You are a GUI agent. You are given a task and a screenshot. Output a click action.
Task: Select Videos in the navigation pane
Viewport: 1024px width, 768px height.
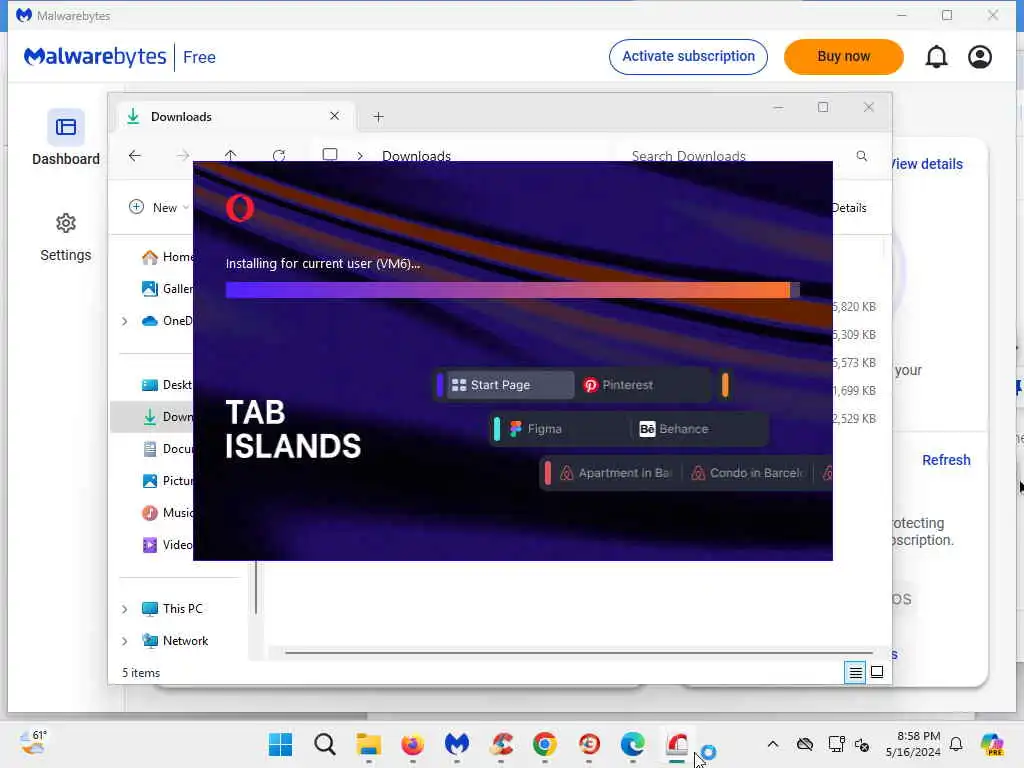[x=167, y=545]
